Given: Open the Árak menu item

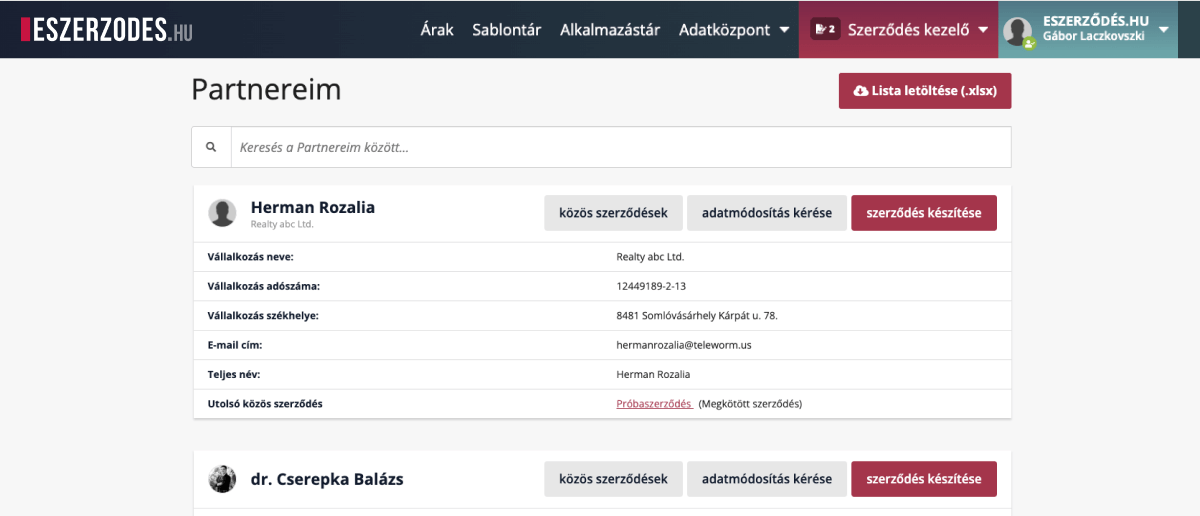Looking at the screenshot, I should (x=437, y=30).
